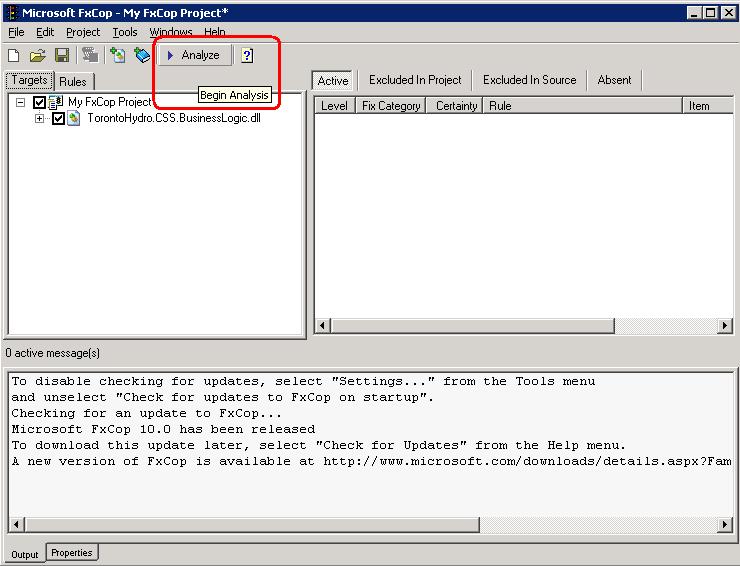Screen dimensions: 740x566
Task: Select My FxCop Project tree label
Action: 109,102
